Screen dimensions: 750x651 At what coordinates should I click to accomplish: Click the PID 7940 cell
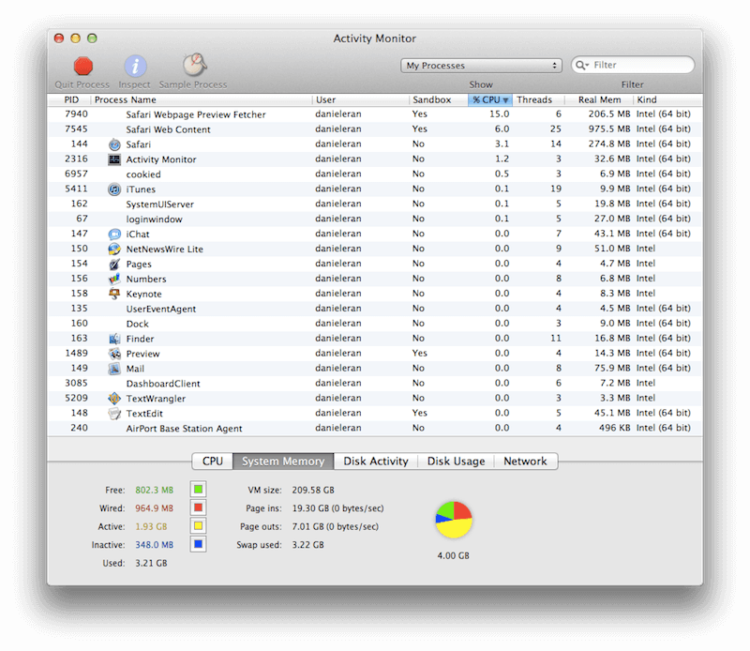point(76,114)
